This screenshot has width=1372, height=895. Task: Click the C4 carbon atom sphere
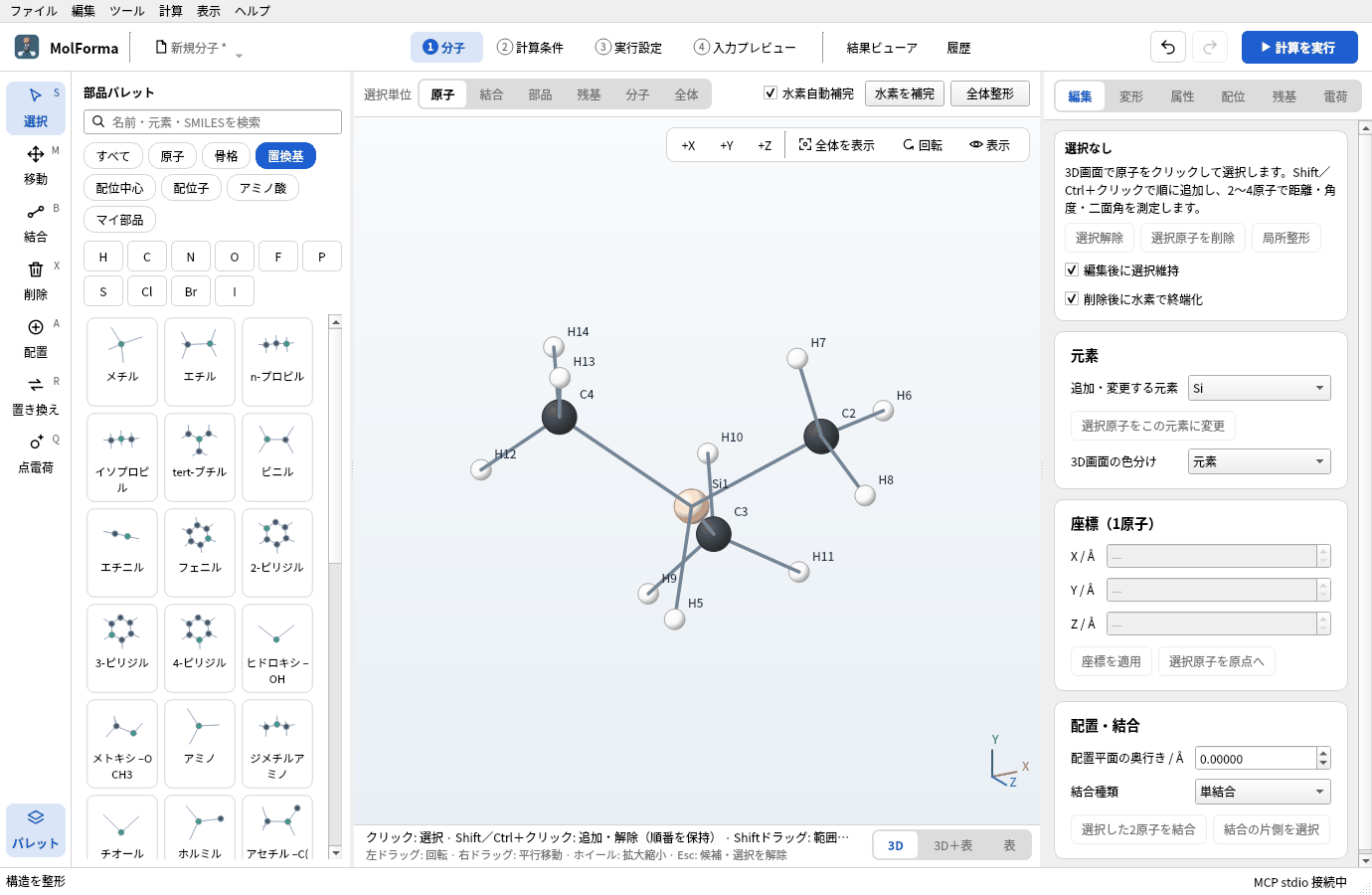559,417
